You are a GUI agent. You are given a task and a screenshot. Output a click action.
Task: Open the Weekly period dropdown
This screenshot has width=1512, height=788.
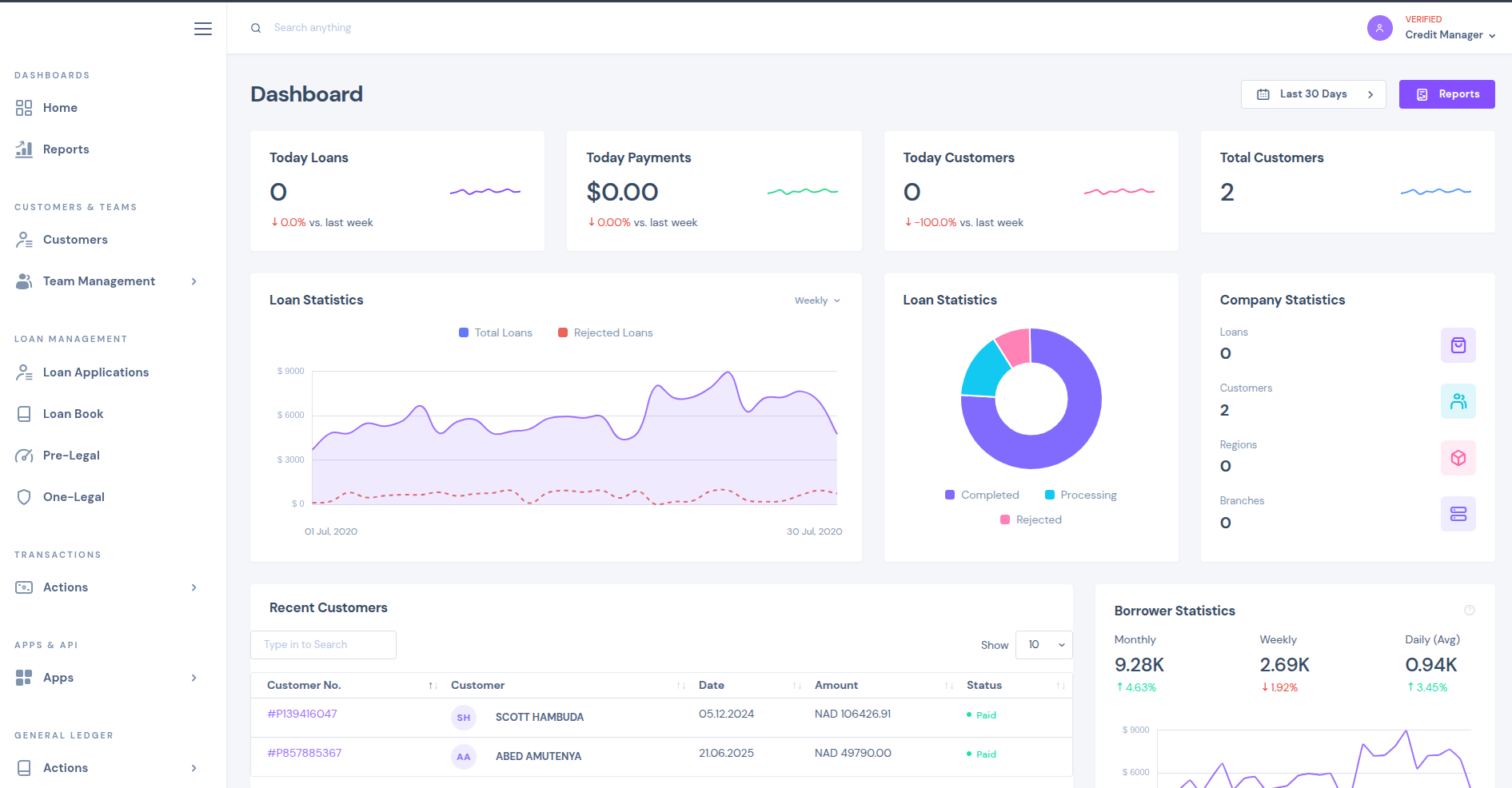click(x=817, y=300)
